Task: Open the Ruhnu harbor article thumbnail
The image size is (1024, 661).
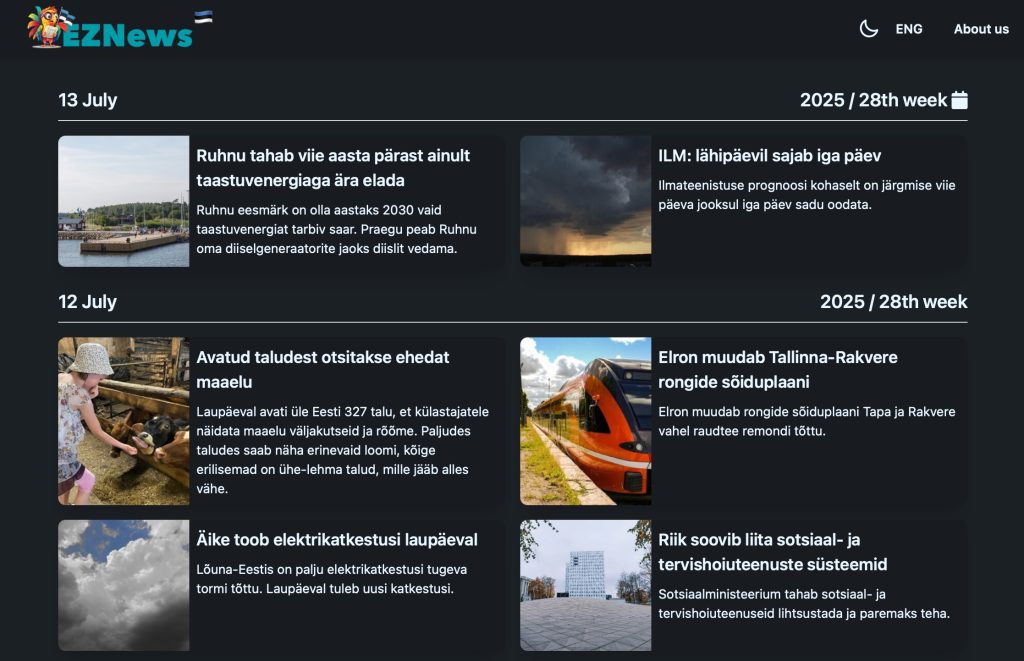Action: (123, 201)
